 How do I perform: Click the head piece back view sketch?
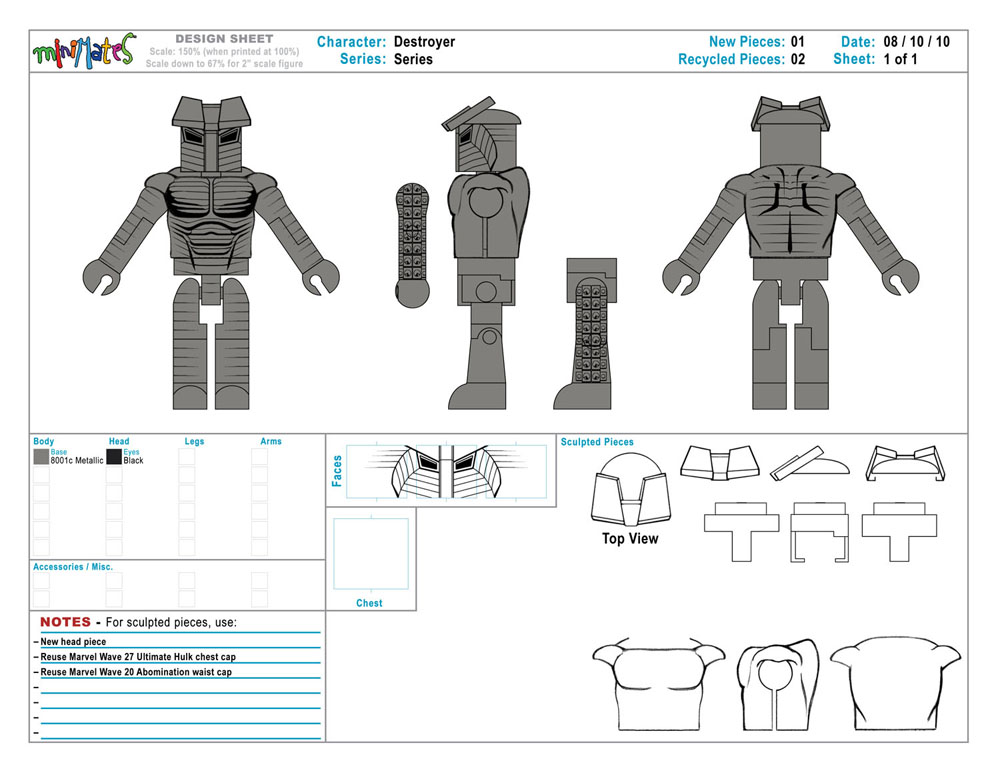tap(905, 463)
